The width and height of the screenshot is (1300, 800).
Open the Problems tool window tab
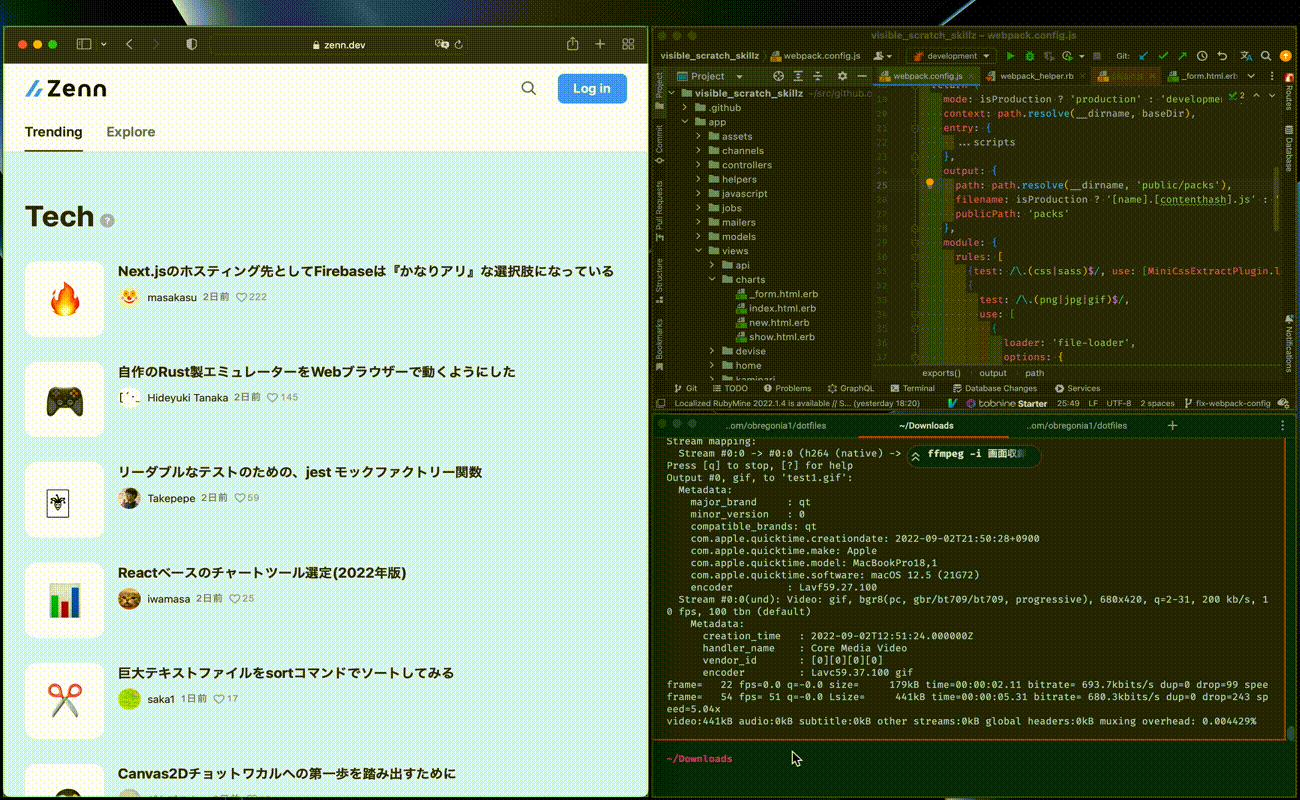pyautogui.click(x=786, y=388)
